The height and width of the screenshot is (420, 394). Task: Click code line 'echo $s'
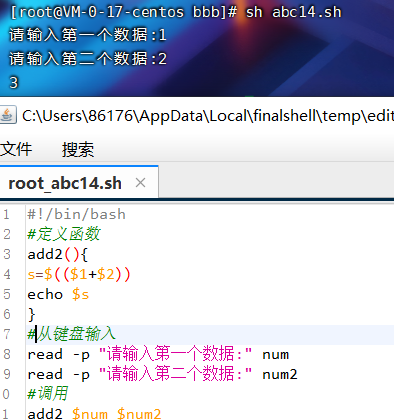(x=58, y=294)
